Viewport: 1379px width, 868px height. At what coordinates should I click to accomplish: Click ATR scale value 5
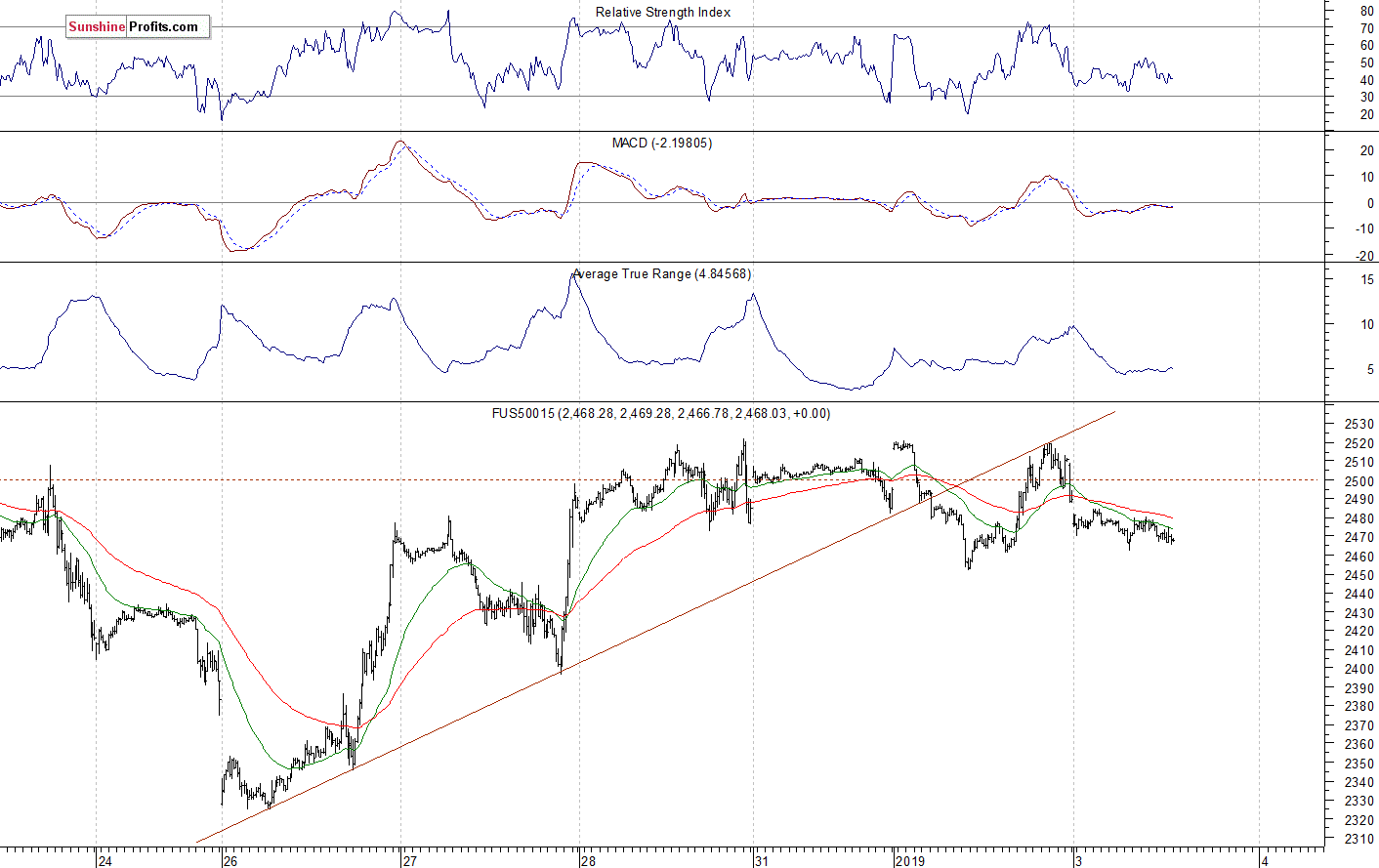[1370, 370]
